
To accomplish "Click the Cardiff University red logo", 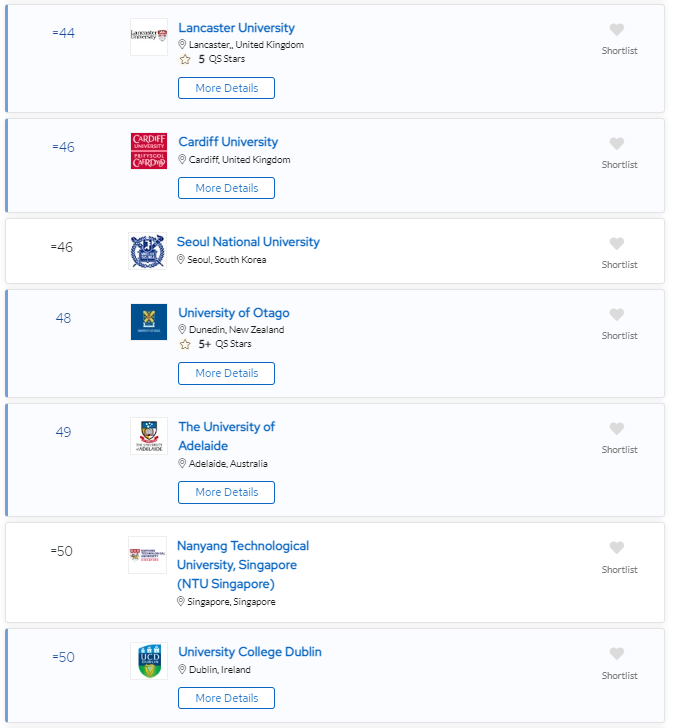I will (x=149, y=151).
